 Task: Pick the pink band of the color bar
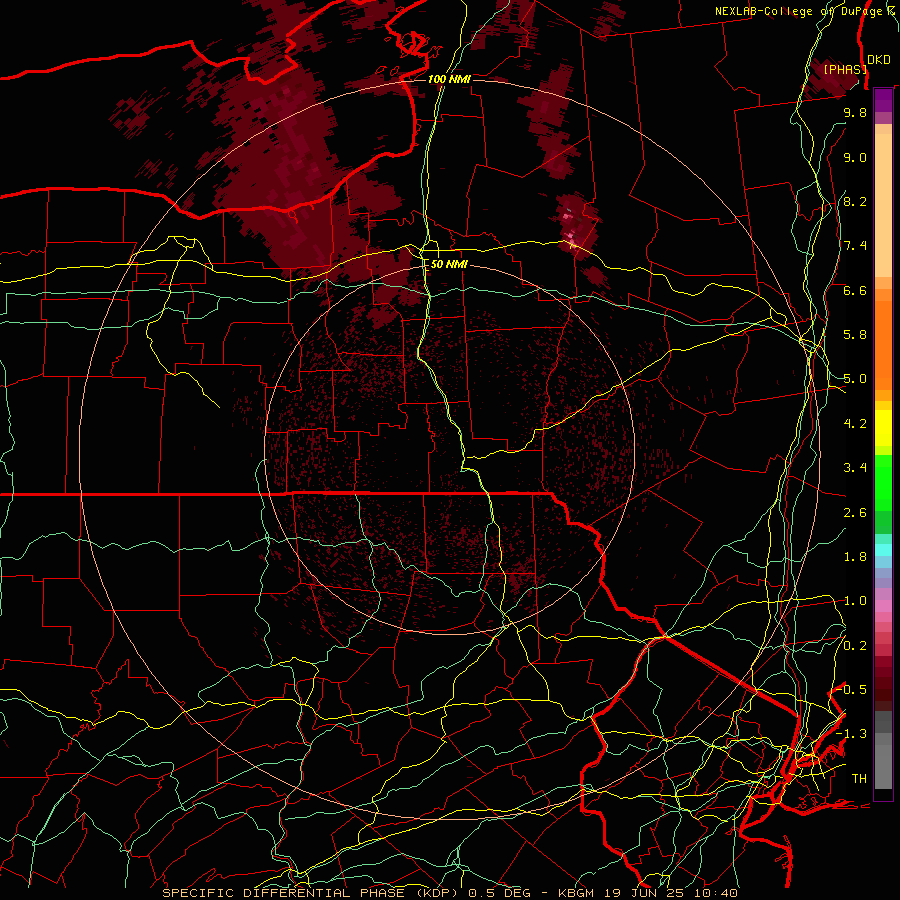click(x=883, y=605)
